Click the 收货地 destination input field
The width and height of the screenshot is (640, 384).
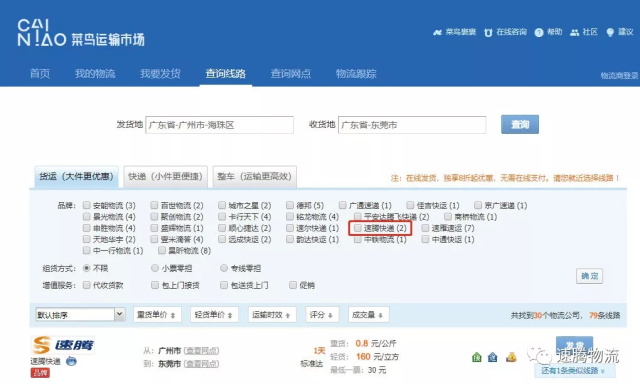[412, 125]
